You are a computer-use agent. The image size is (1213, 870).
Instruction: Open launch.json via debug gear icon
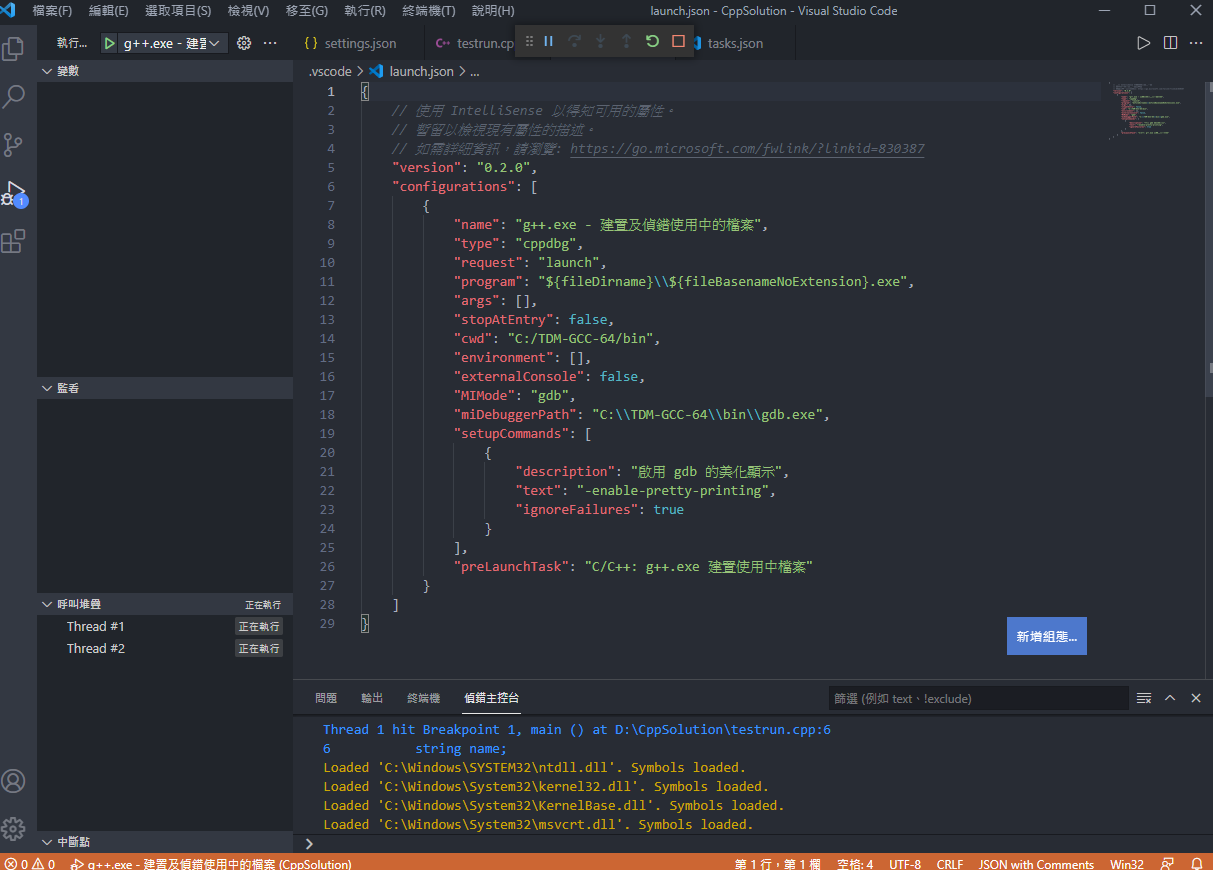pyautogui.click(x=244, y=43)
